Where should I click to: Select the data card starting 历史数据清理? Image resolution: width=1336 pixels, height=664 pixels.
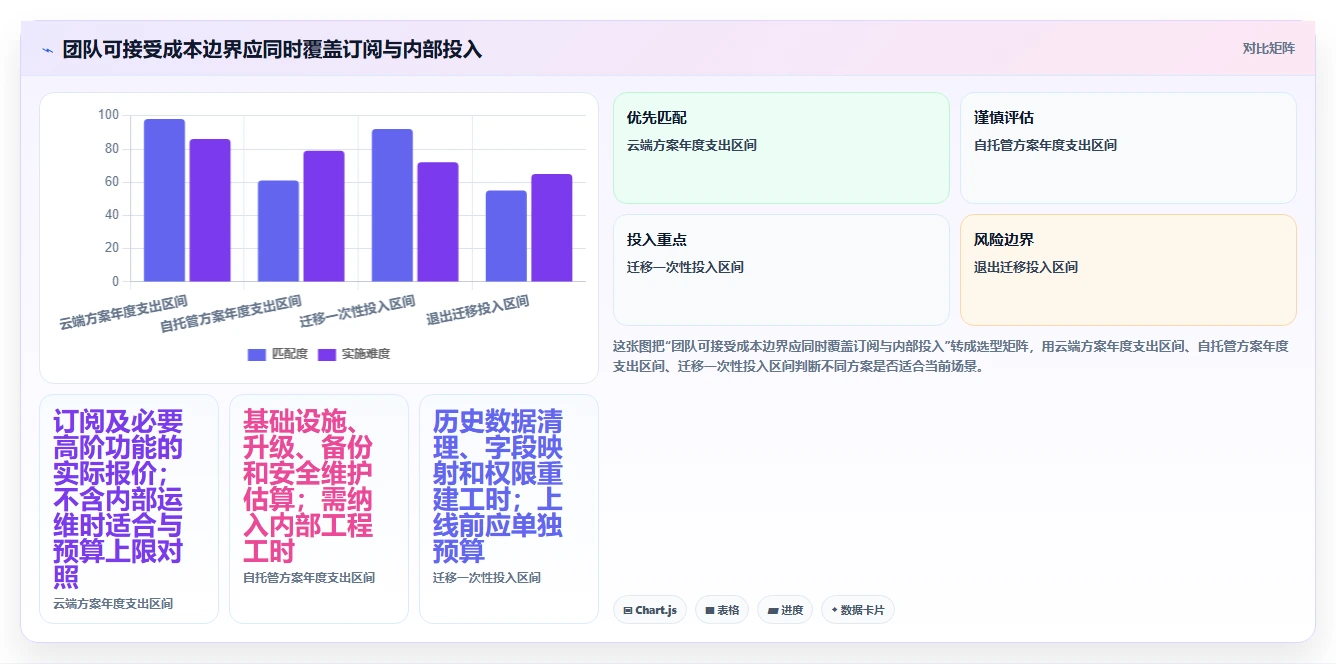509,509
